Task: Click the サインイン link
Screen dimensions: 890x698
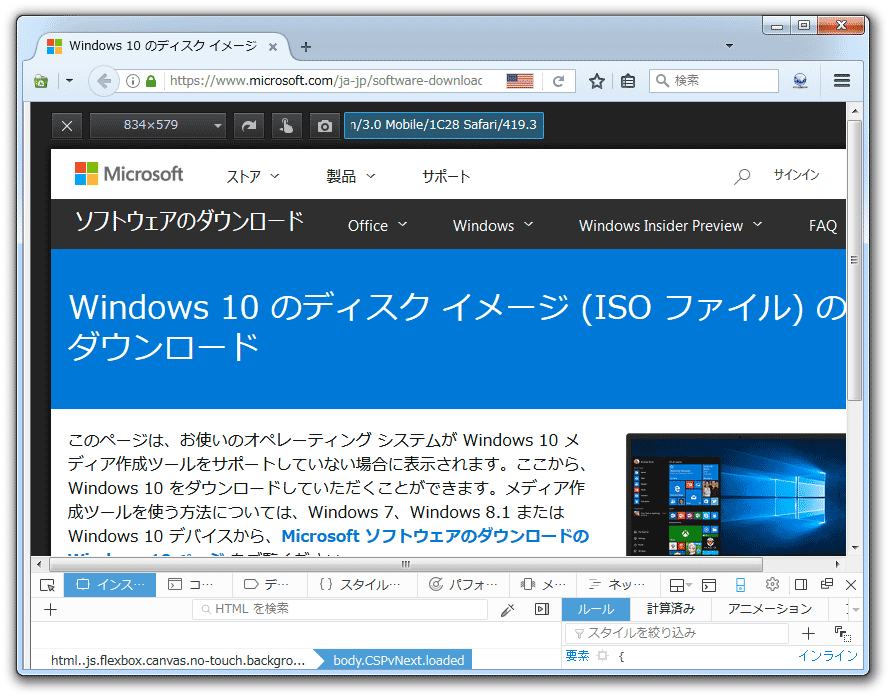Action: pos(796,175)
